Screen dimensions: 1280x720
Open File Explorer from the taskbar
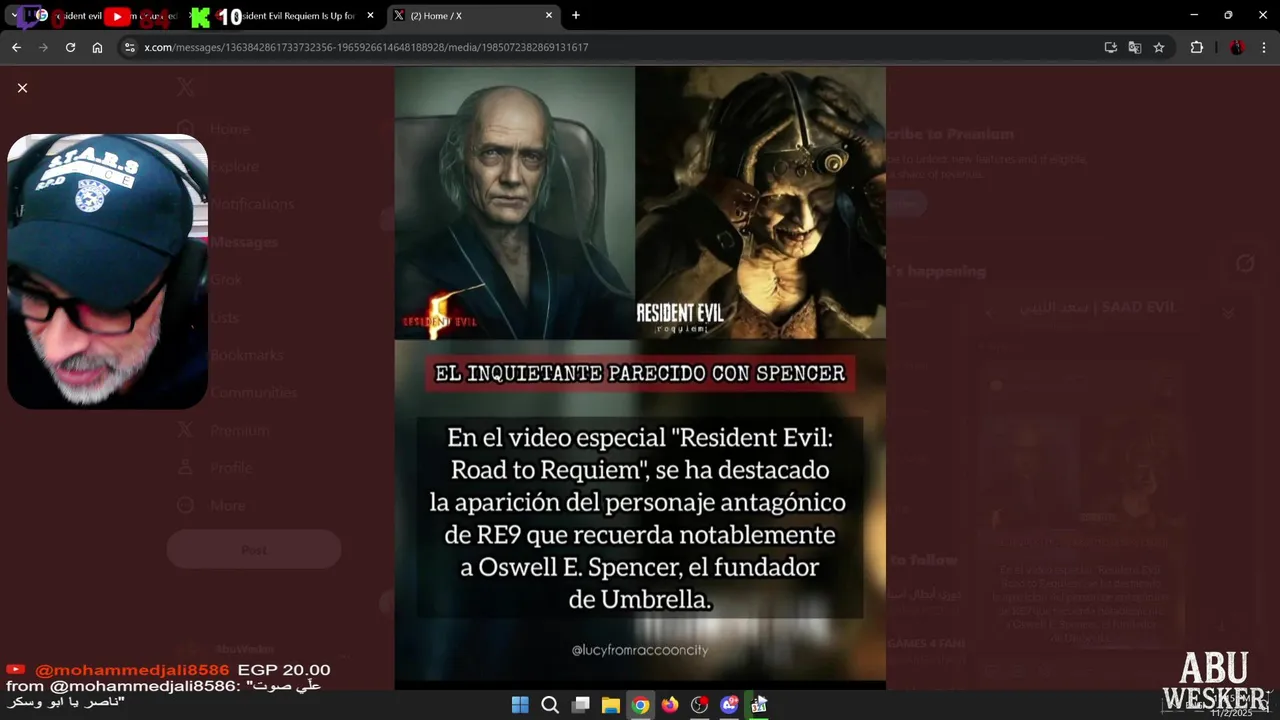pyautogui.click(x=610, y=705)
